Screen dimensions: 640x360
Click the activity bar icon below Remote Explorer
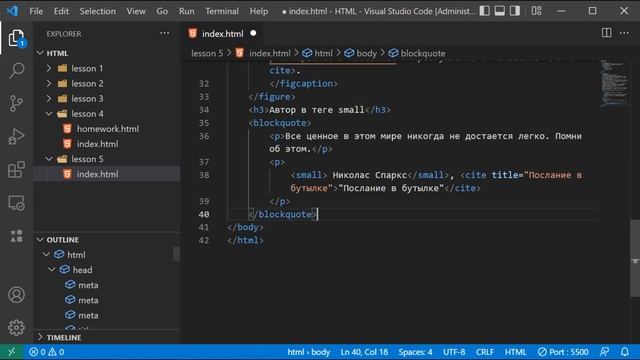click(16, 236)
